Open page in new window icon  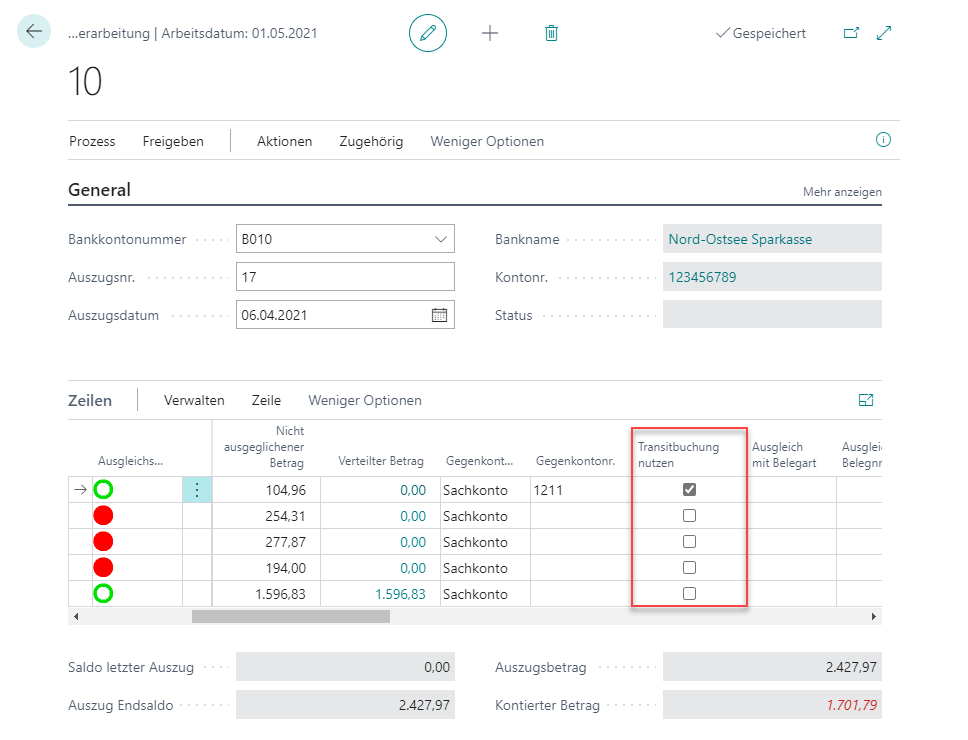point(851,33)
